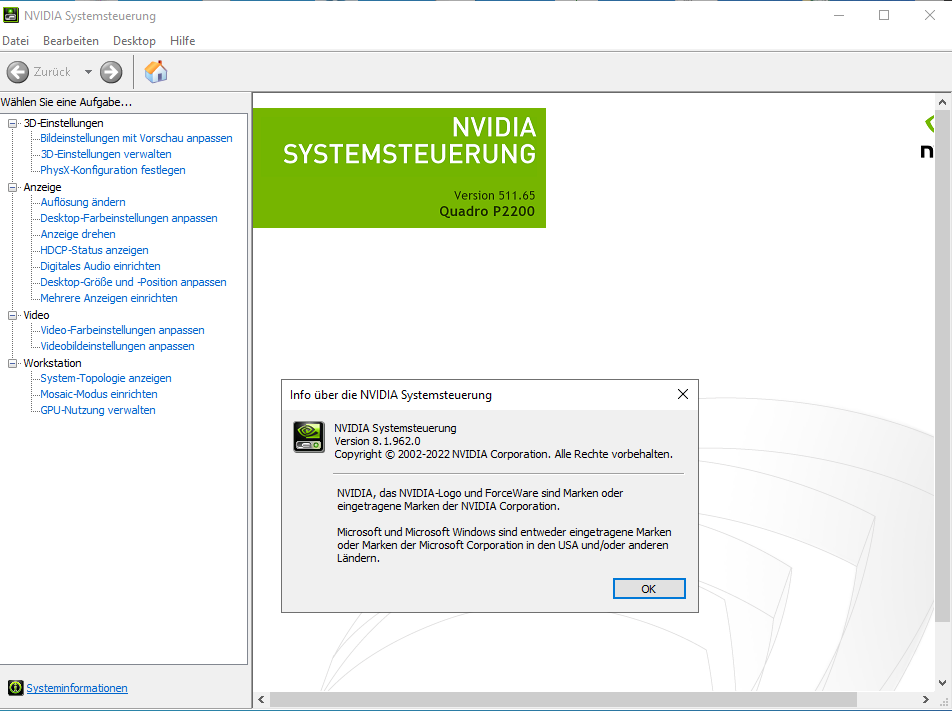The height and width of the screenshot is (711, 952).
Task: Select PhysX-Konfiguration festlegen
Action: [113, 170]
